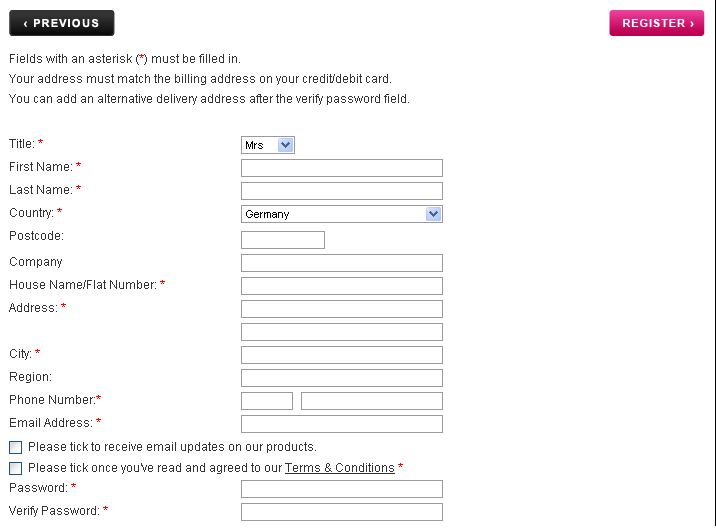The image size is (716, 529).
Task: Focus the House Name/Flat Number field
Action: click(341, 286)
